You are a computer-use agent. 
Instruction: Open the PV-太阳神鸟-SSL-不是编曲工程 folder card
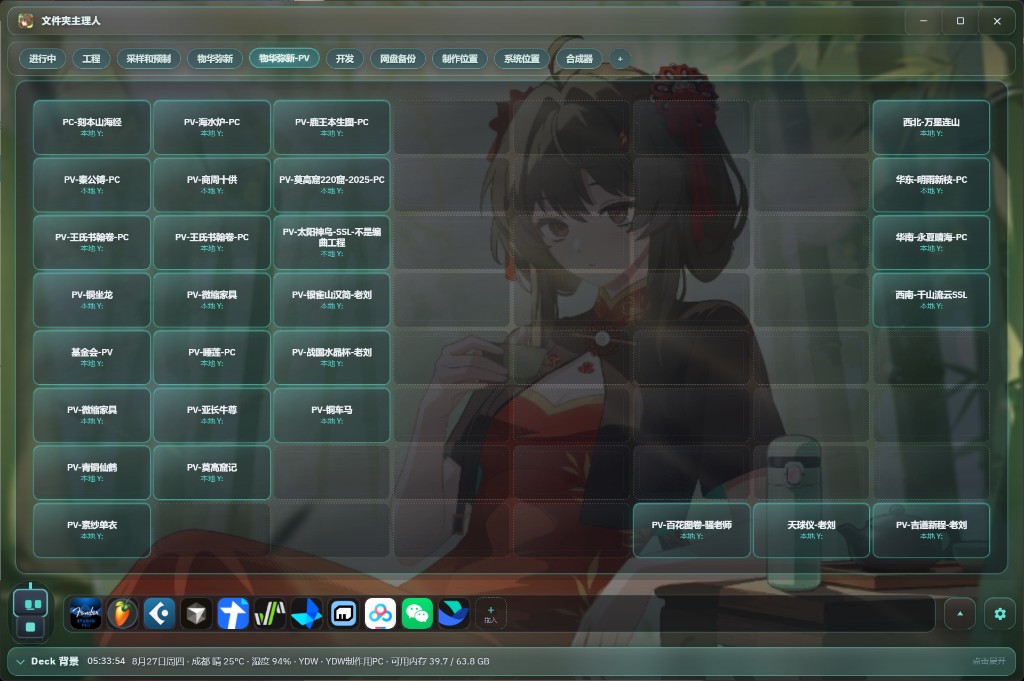click(x=332, y=242)
